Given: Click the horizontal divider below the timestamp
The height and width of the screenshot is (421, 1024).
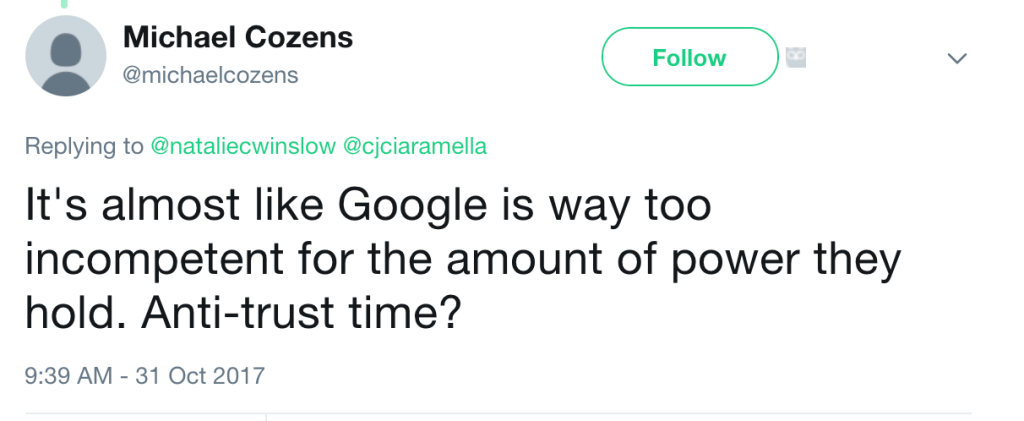Looking at the screenshot, I should pyautogui.click(x=498, y=413).
